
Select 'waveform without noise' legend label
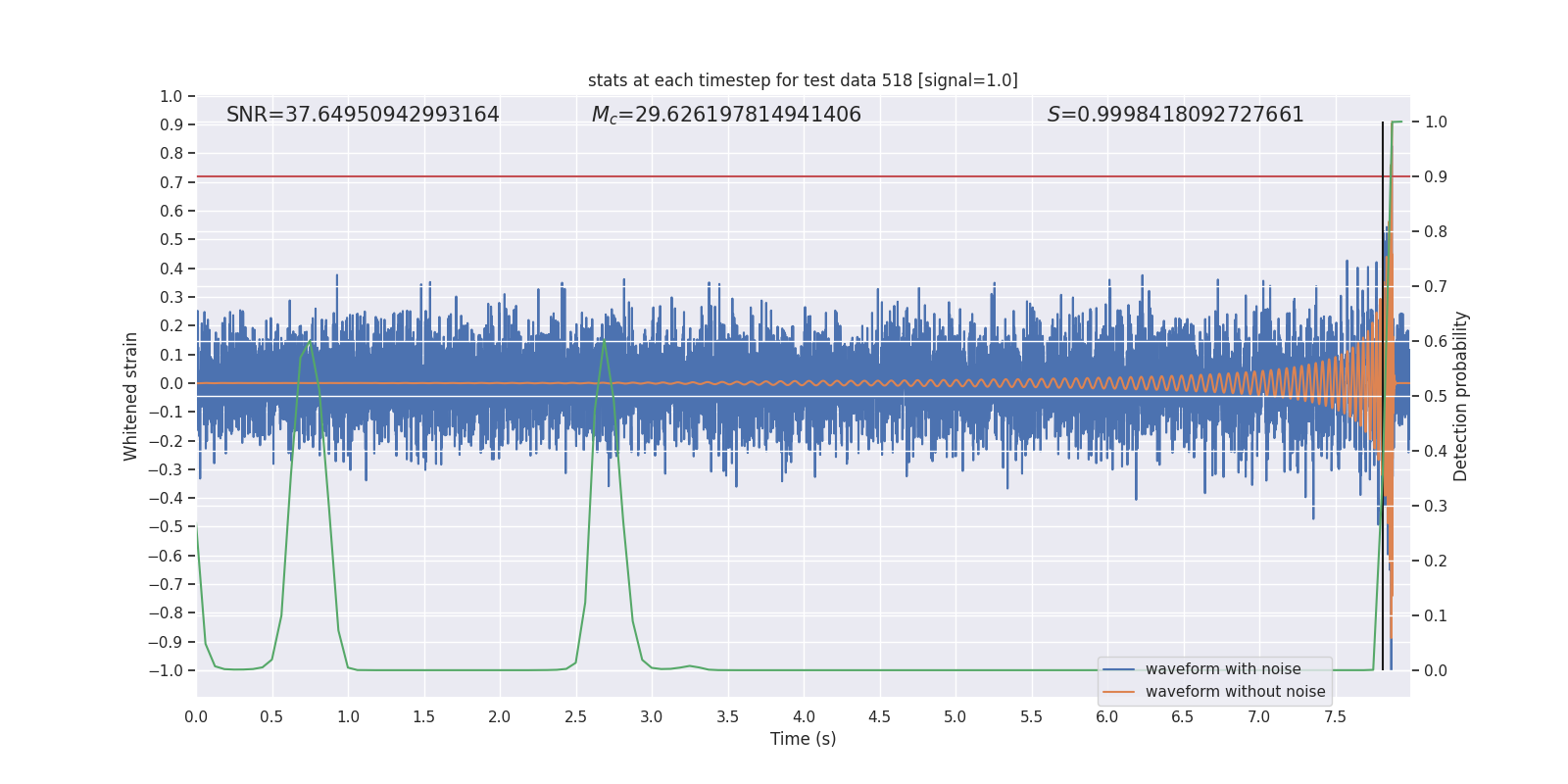(1235, 692)
